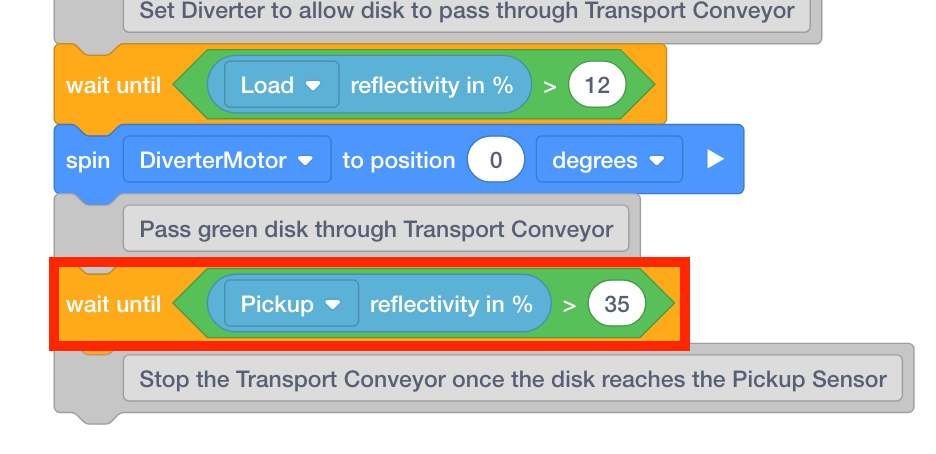Click "wait until" label on the Pickup block

pos(113,304)
